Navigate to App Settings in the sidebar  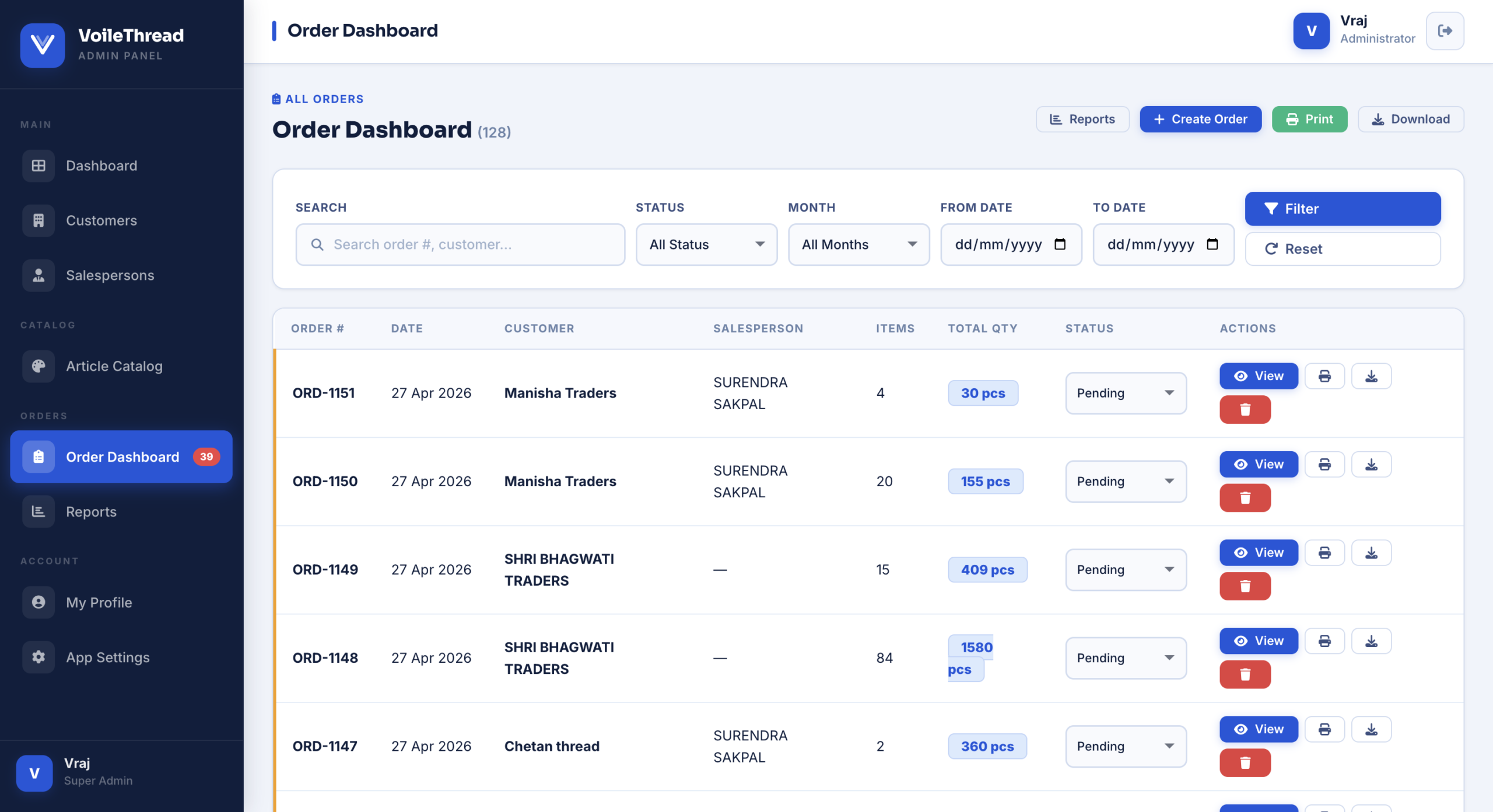coord(107,657)
